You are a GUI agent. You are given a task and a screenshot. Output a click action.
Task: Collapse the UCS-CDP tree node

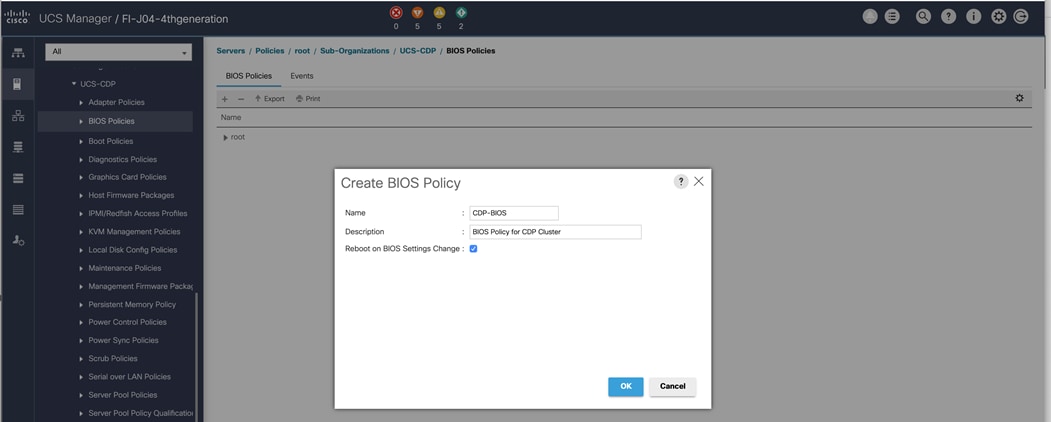[x=74, y=84]
